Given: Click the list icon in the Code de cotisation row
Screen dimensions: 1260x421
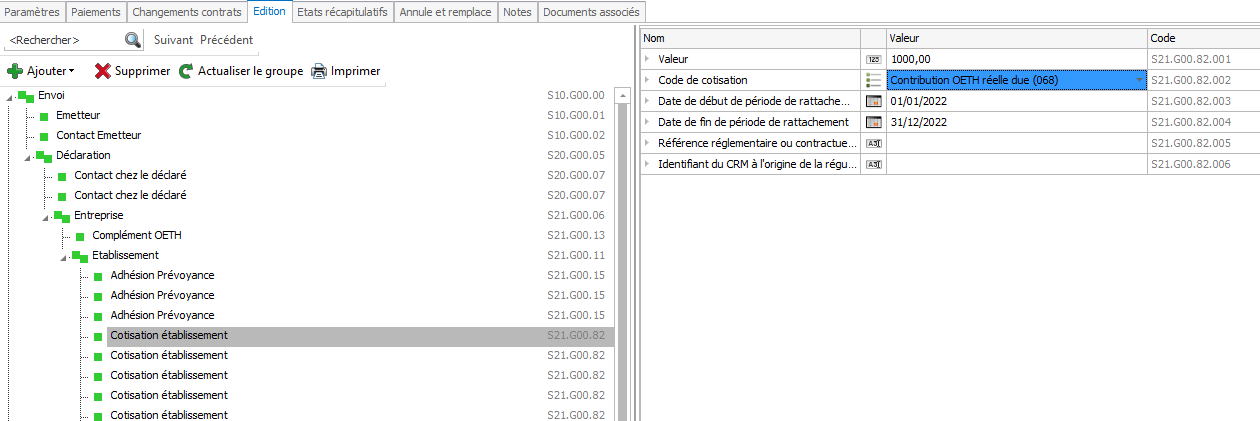Looking at the screenshot, I should tap(873, 80).
